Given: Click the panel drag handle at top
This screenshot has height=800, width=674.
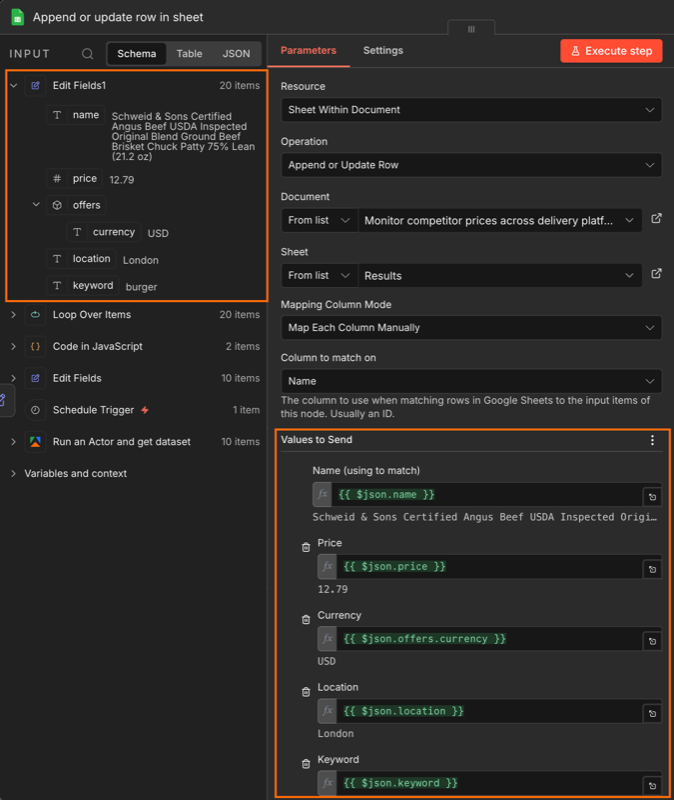Looking at the screenshot, I should pos(471,29).
